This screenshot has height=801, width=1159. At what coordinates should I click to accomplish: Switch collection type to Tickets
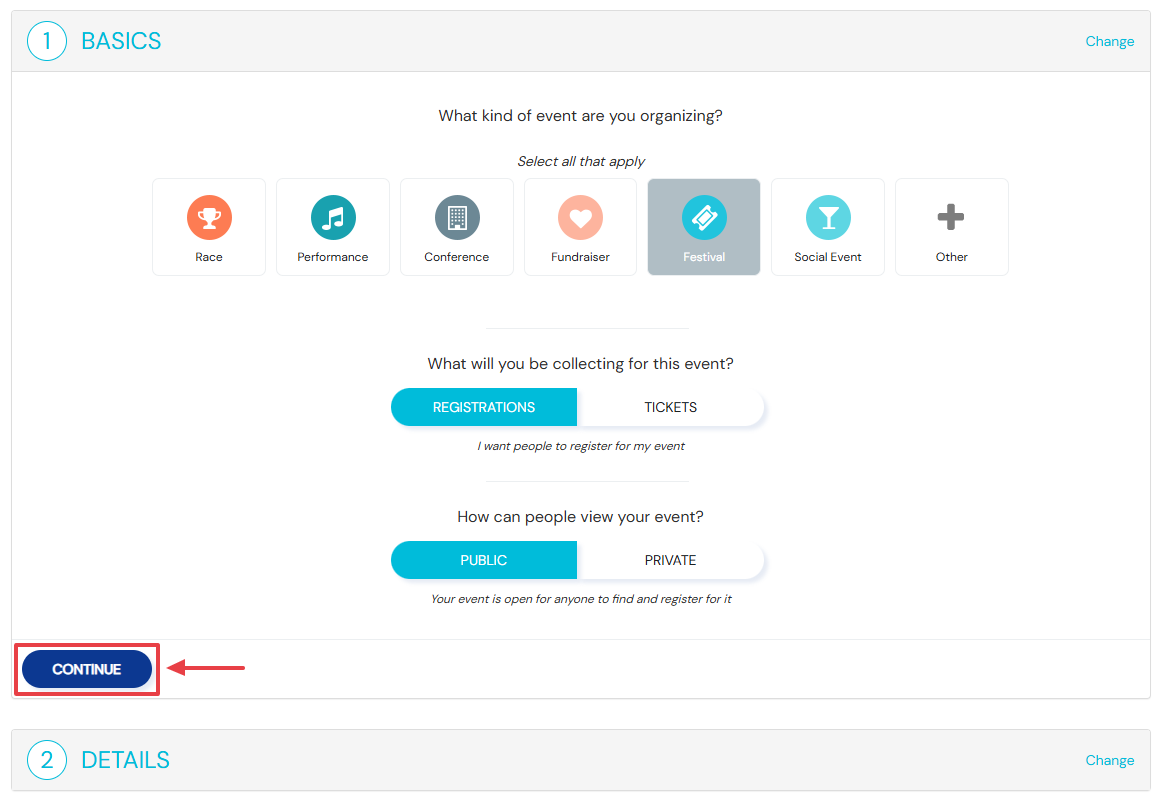tap(670, 407)
